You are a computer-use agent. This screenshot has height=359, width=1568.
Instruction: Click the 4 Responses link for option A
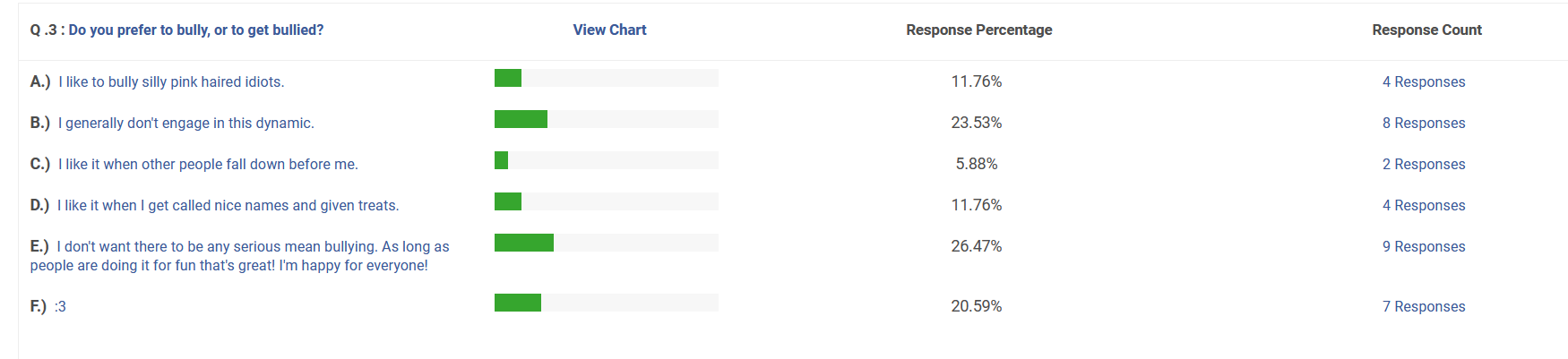pos(1424,81)
